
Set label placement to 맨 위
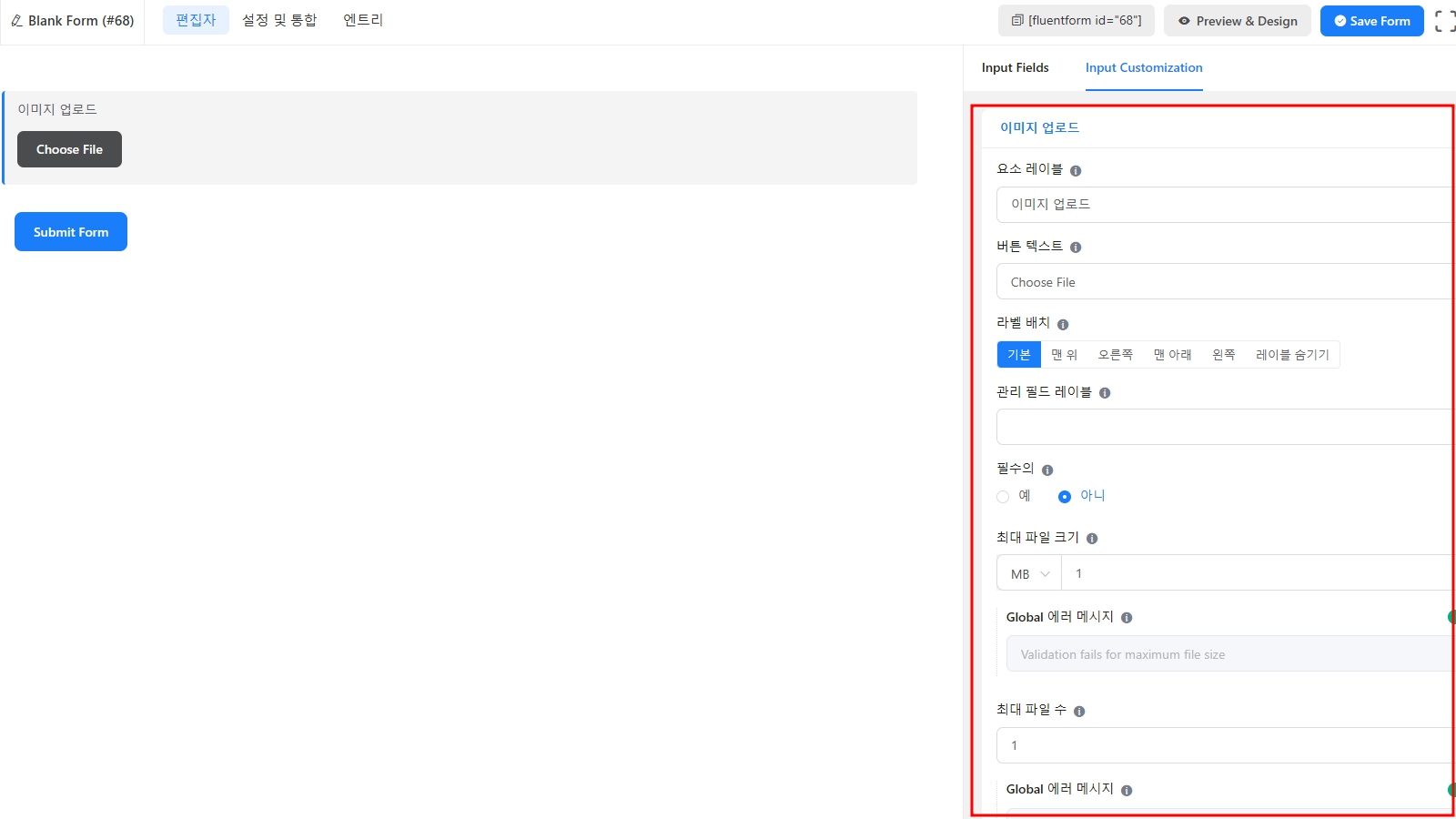(x=1064, y=355)
